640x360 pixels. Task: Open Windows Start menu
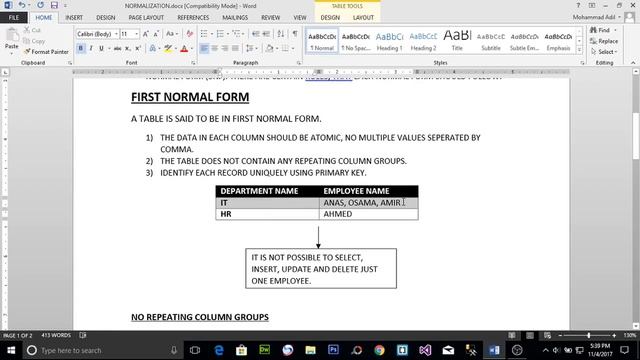[x=11, y=350]
